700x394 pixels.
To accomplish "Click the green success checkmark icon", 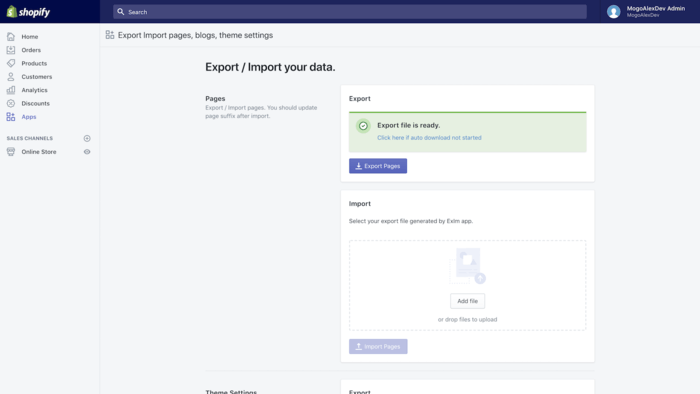I will (363, 126).
